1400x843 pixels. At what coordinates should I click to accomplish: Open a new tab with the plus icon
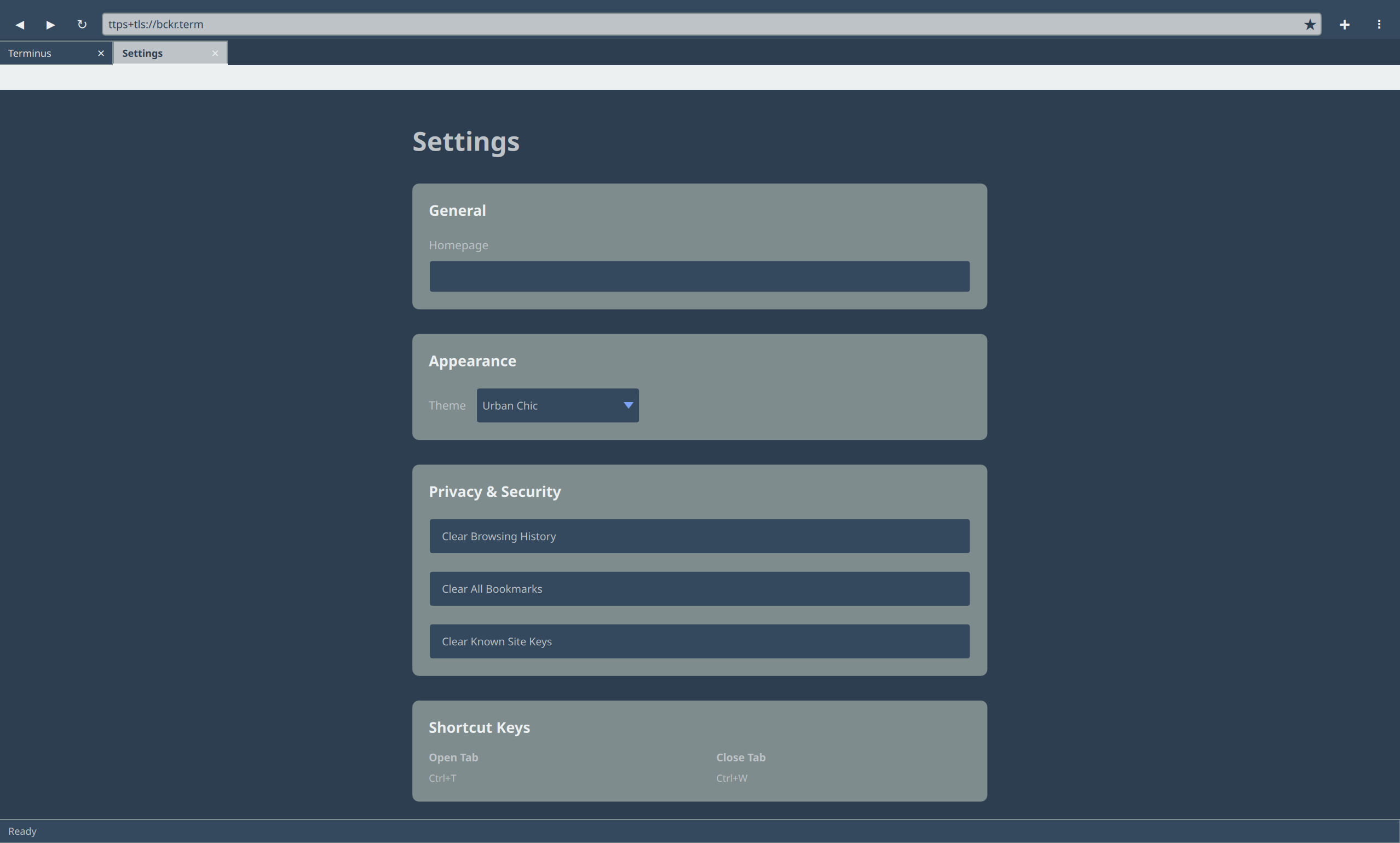(x=1344, y=25)
